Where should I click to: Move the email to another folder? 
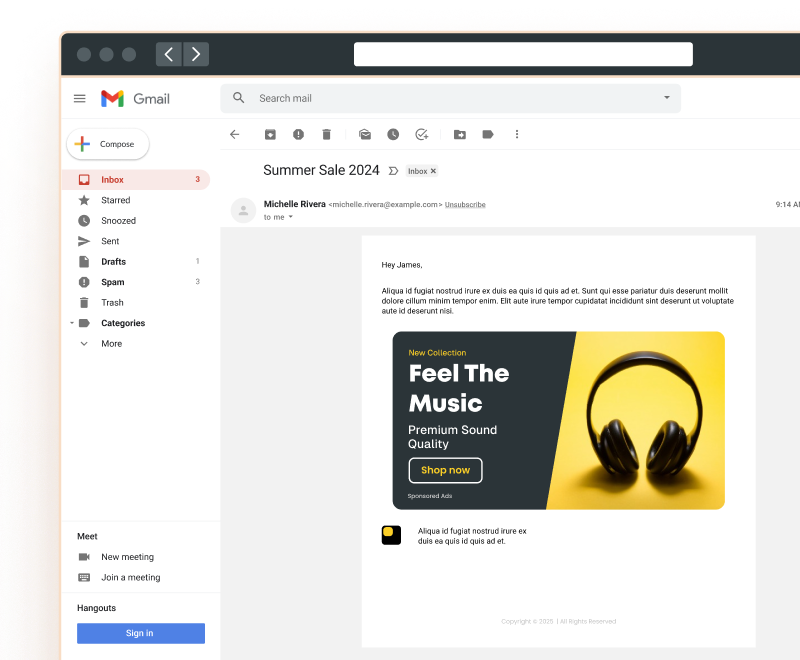pyautogui.click(x=459, y=134)
